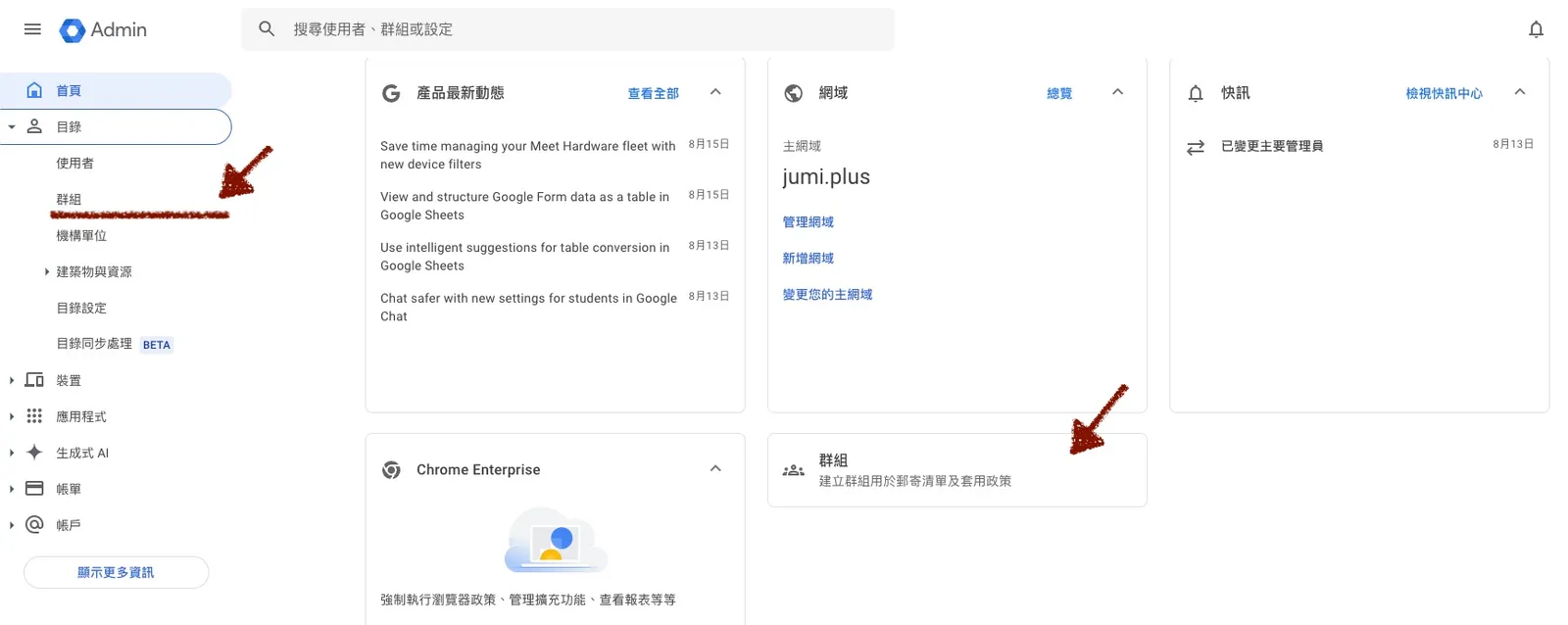Click the Chrome Enterprise illustration image
Screen dimensions: 1568x625
(x=556, y=540)
